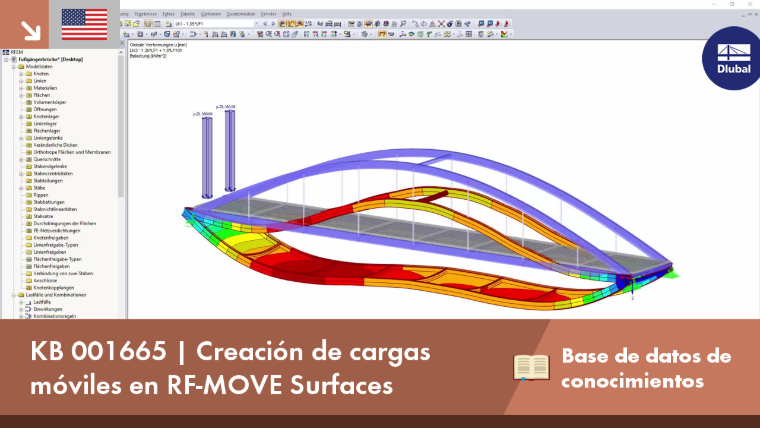Open the Zusatzmodule menu
The width and height of the screenshot is (760, 428).
[241, 14]
